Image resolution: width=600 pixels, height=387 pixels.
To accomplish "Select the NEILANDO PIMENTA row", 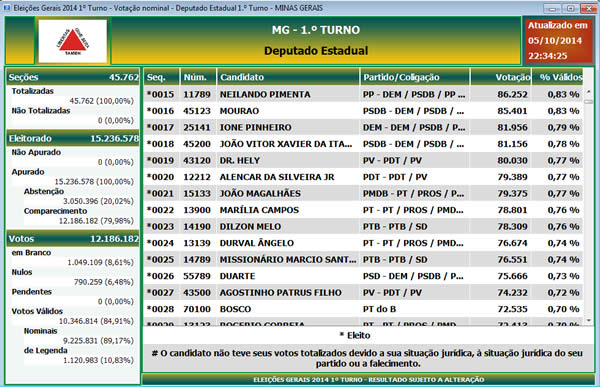I will (363, 94).
